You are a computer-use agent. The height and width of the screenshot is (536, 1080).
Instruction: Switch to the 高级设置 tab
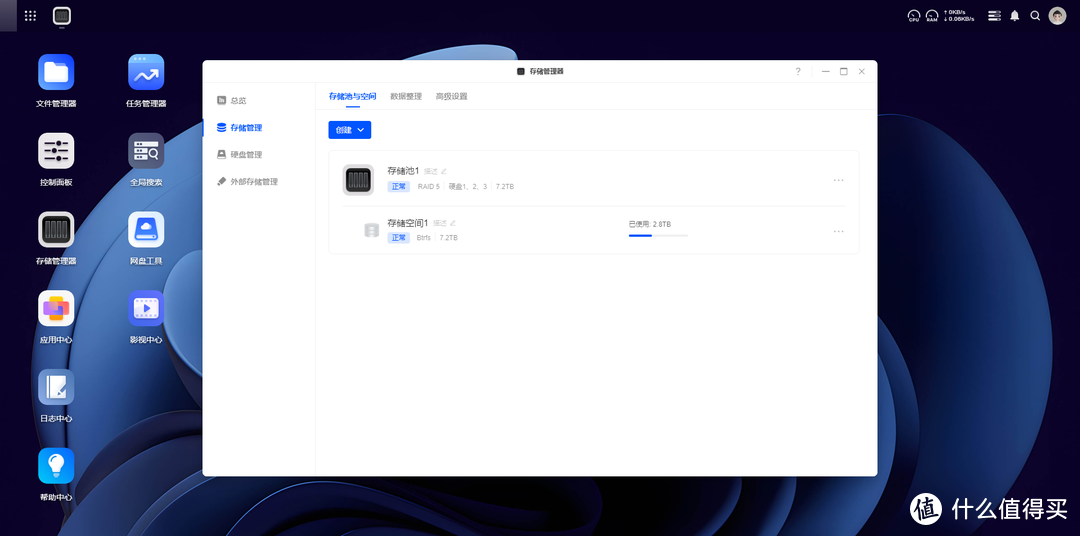[x=451, y=96]
